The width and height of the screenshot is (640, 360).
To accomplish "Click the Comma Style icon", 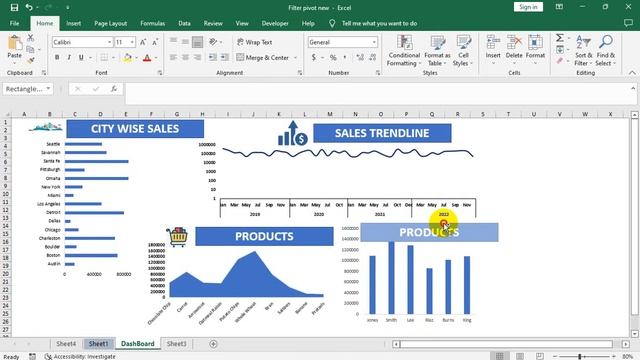I will point(345,58).
